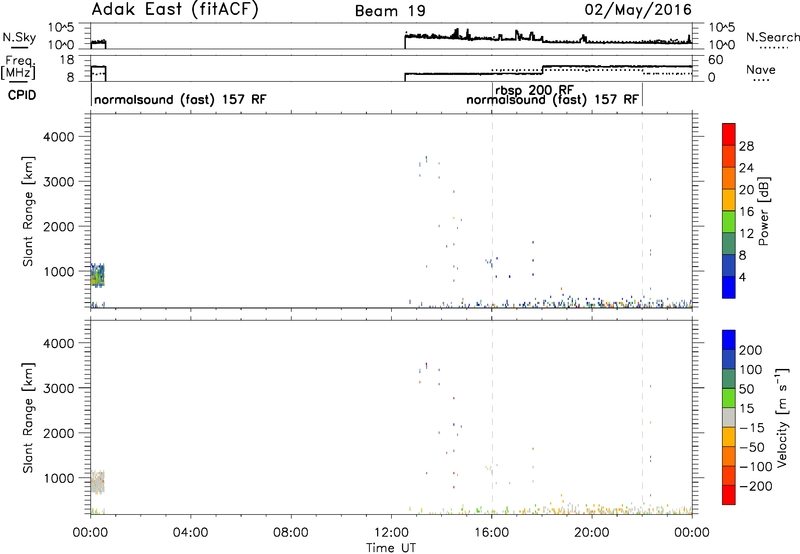Click the "Power [dB]" colorbar title
Viewport: 800px width, 554px height.
point(764,211)
